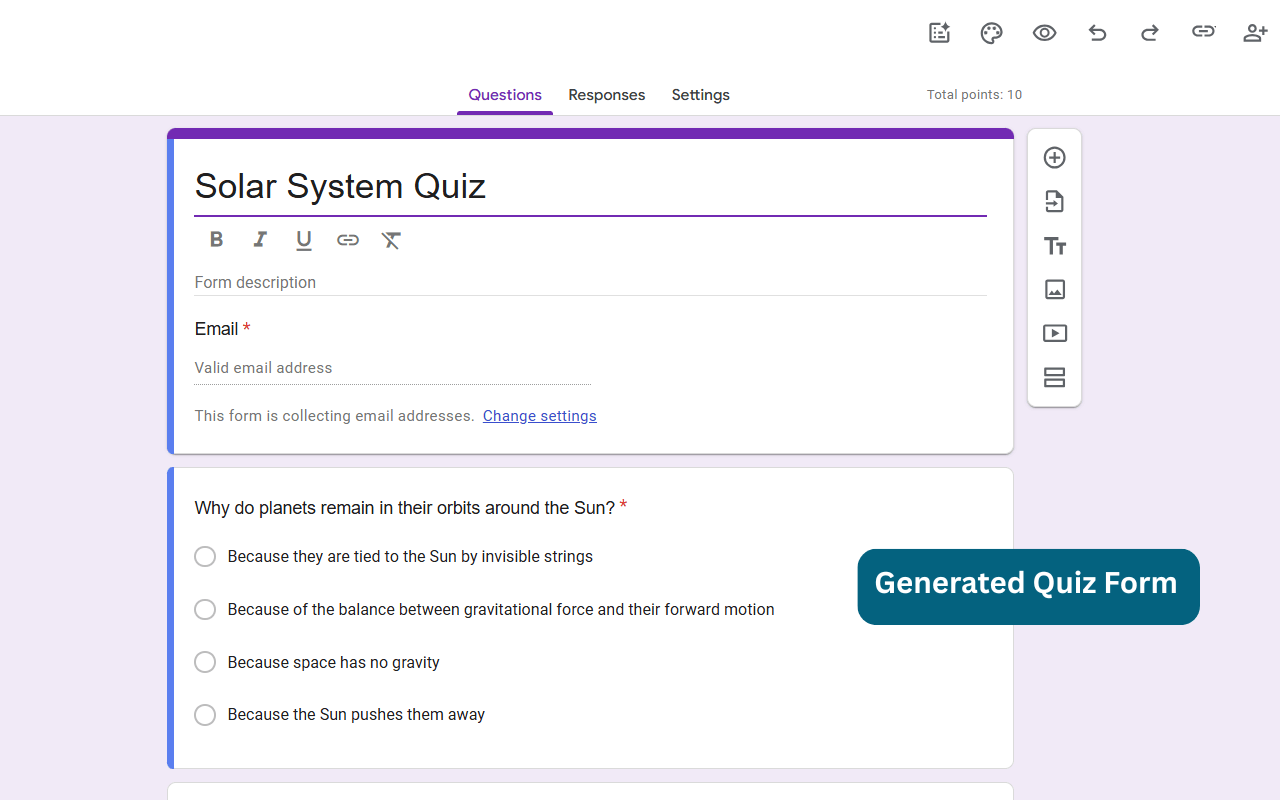This screenshot has width=1280, height=800.
Task: Open the Settings tab
Action: 700,95
